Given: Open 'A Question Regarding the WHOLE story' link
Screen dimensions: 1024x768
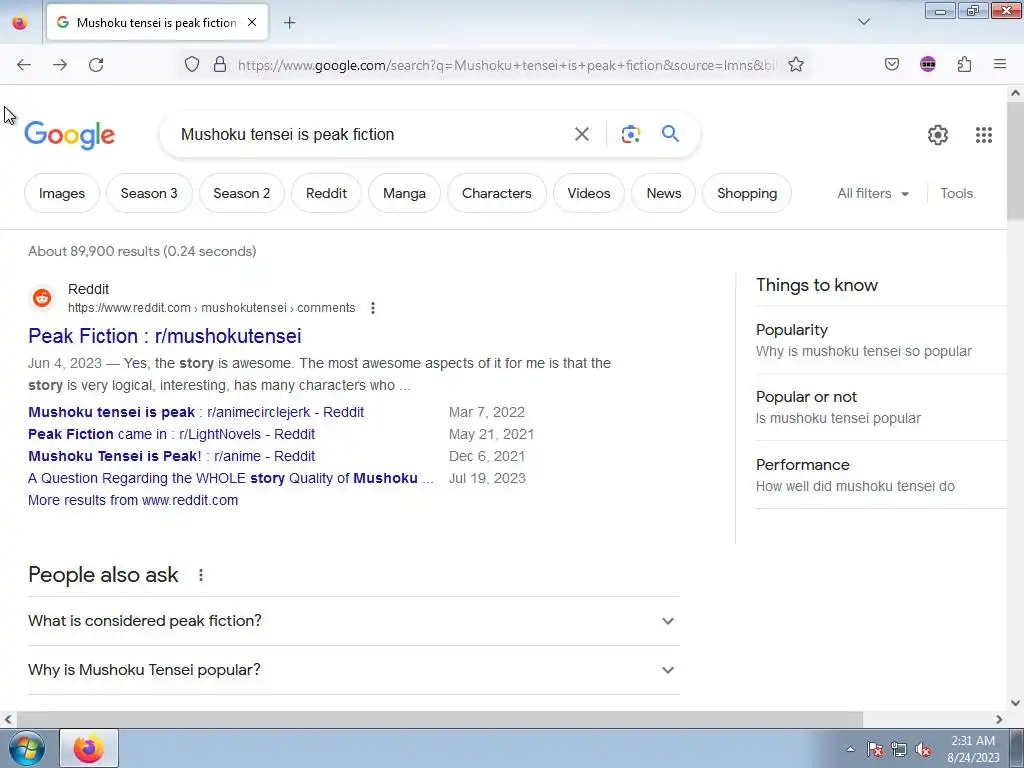Looking at the screenshot, I should coord(231,478).
